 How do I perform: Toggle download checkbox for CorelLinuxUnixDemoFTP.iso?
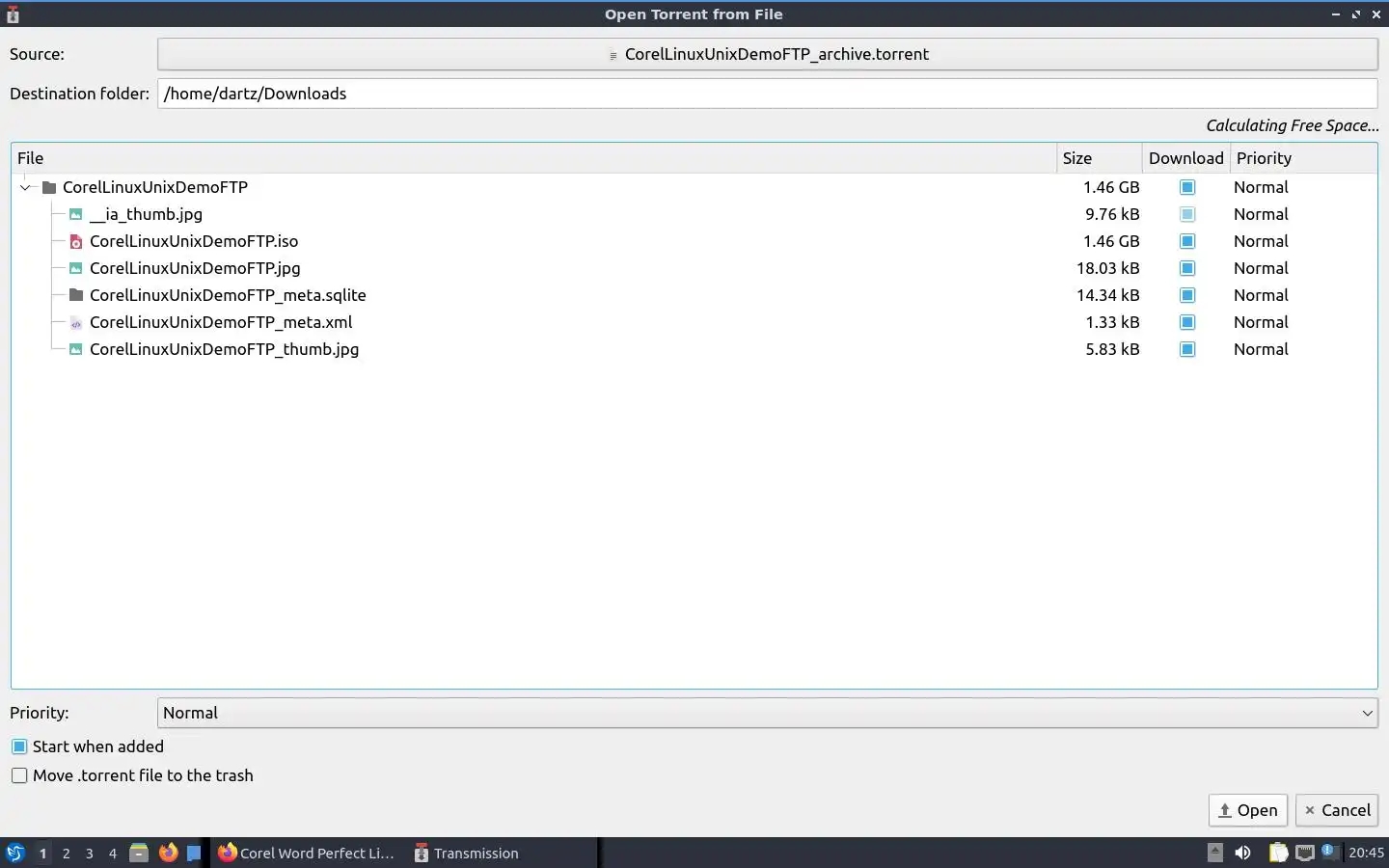click(x=1187, y=241)
